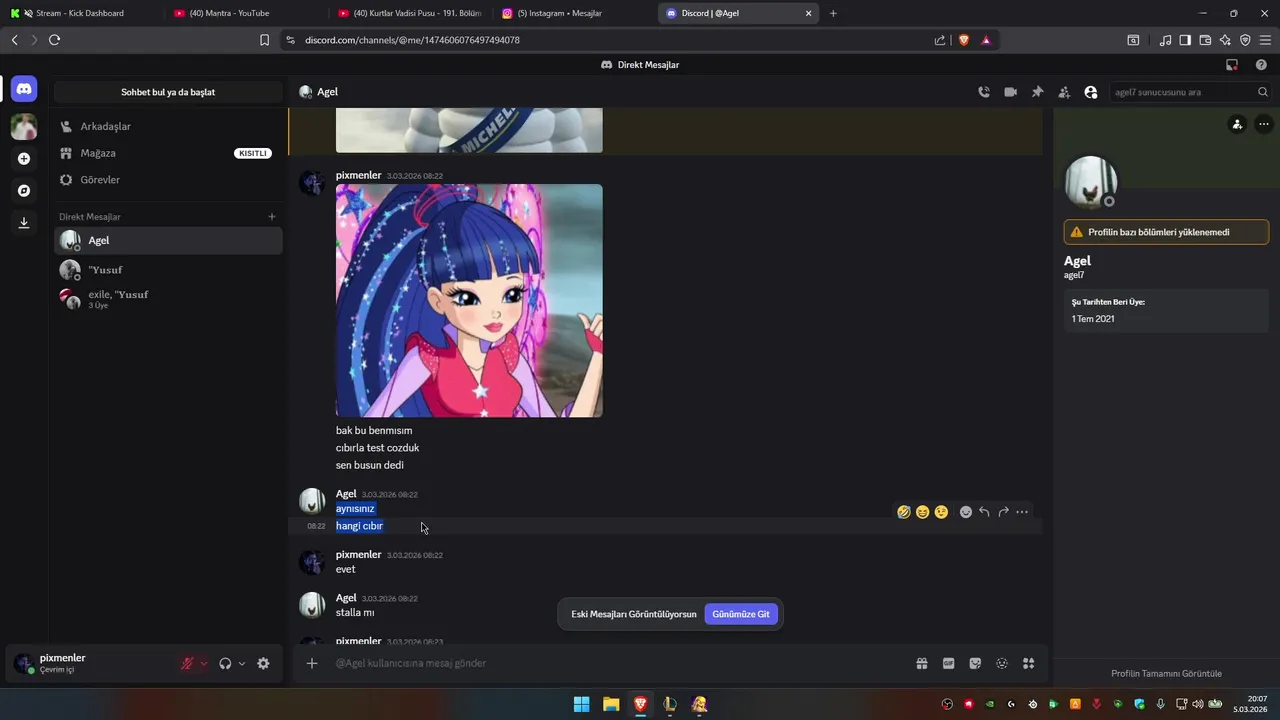Open the Görevler quests page
Viewport: 1280px width, 720px height.
point(168,180)
